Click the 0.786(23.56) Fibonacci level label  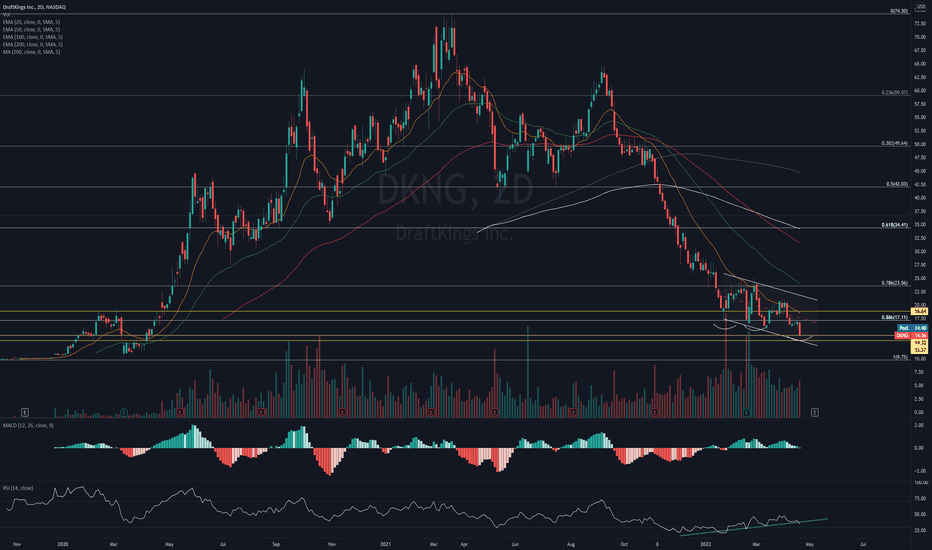click(x=895, y=283)
